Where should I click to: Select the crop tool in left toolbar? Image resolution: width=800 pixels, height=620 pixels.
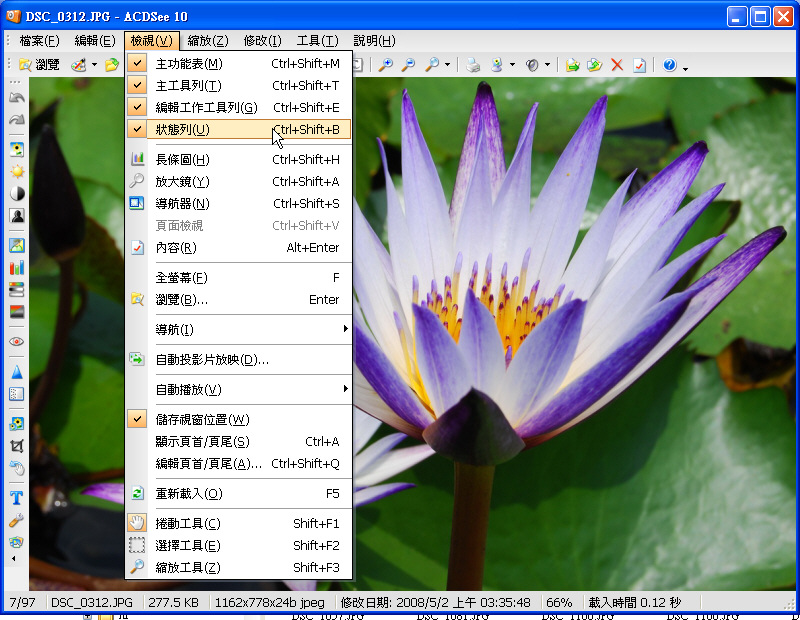tap(17, 445)
